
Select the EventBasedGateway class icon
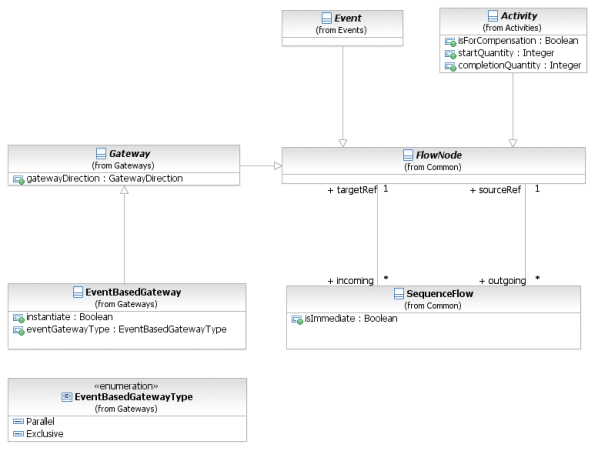point(78,292)
